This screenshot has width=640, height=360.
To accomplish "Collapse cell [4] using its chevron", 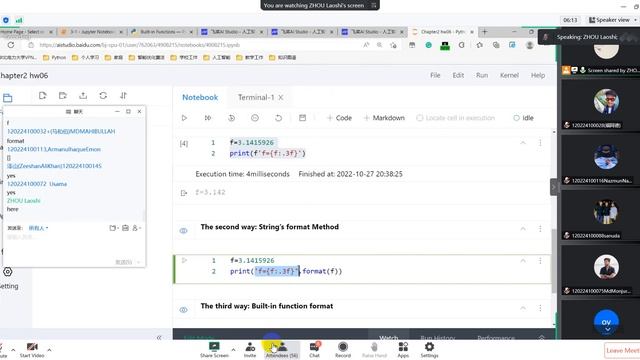I will coord(523,142).
